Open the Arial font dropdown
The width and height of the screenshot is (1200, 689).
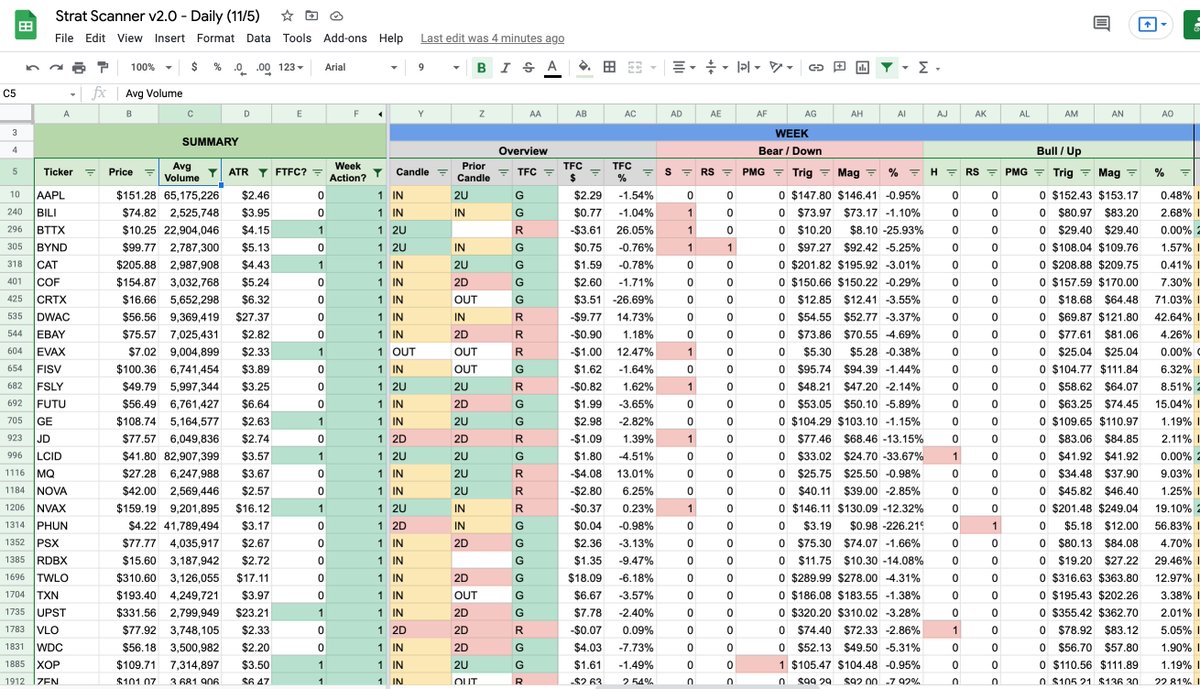click(x=359, y=67)
